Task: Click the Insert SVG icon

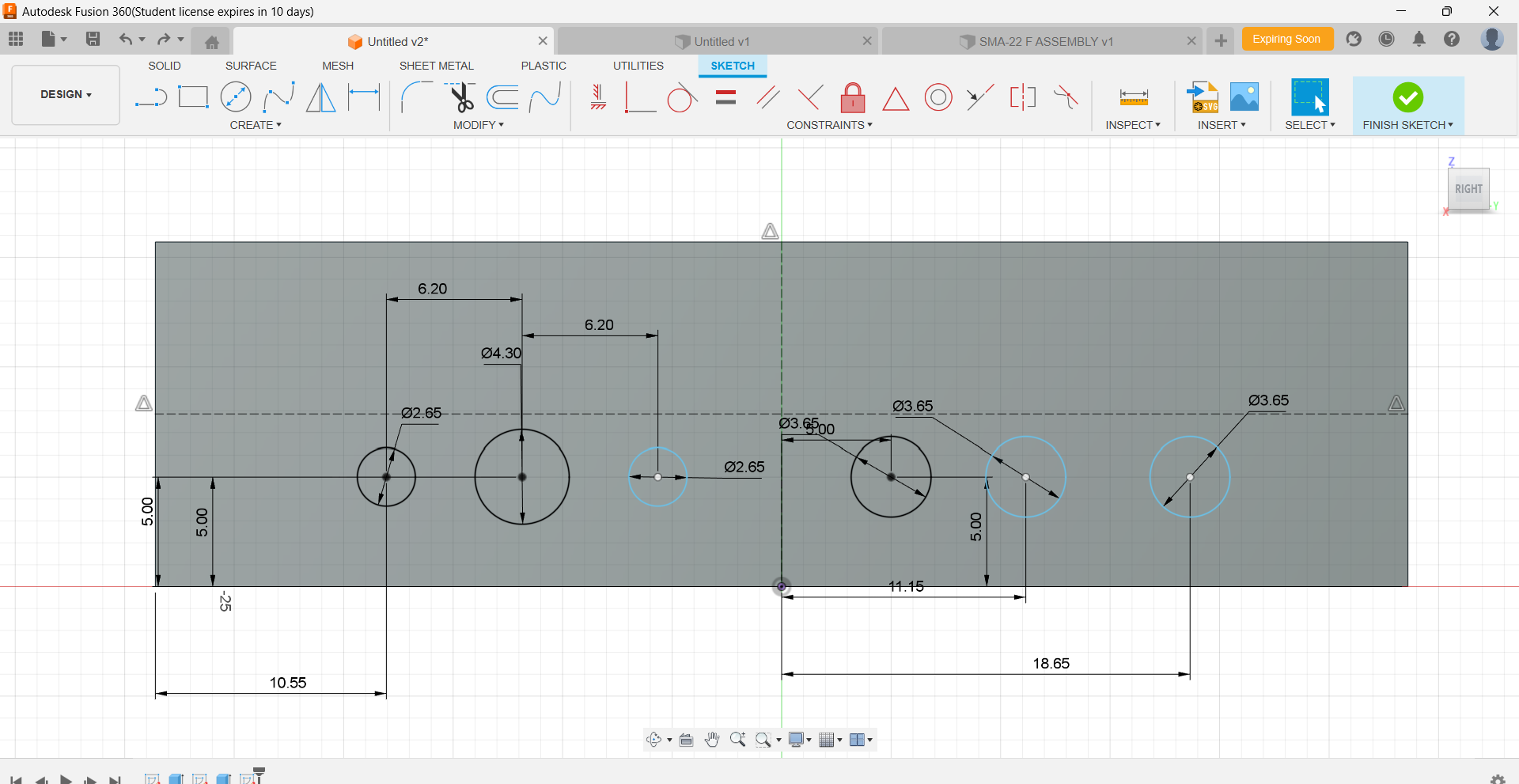Action: pos(1202,97)
